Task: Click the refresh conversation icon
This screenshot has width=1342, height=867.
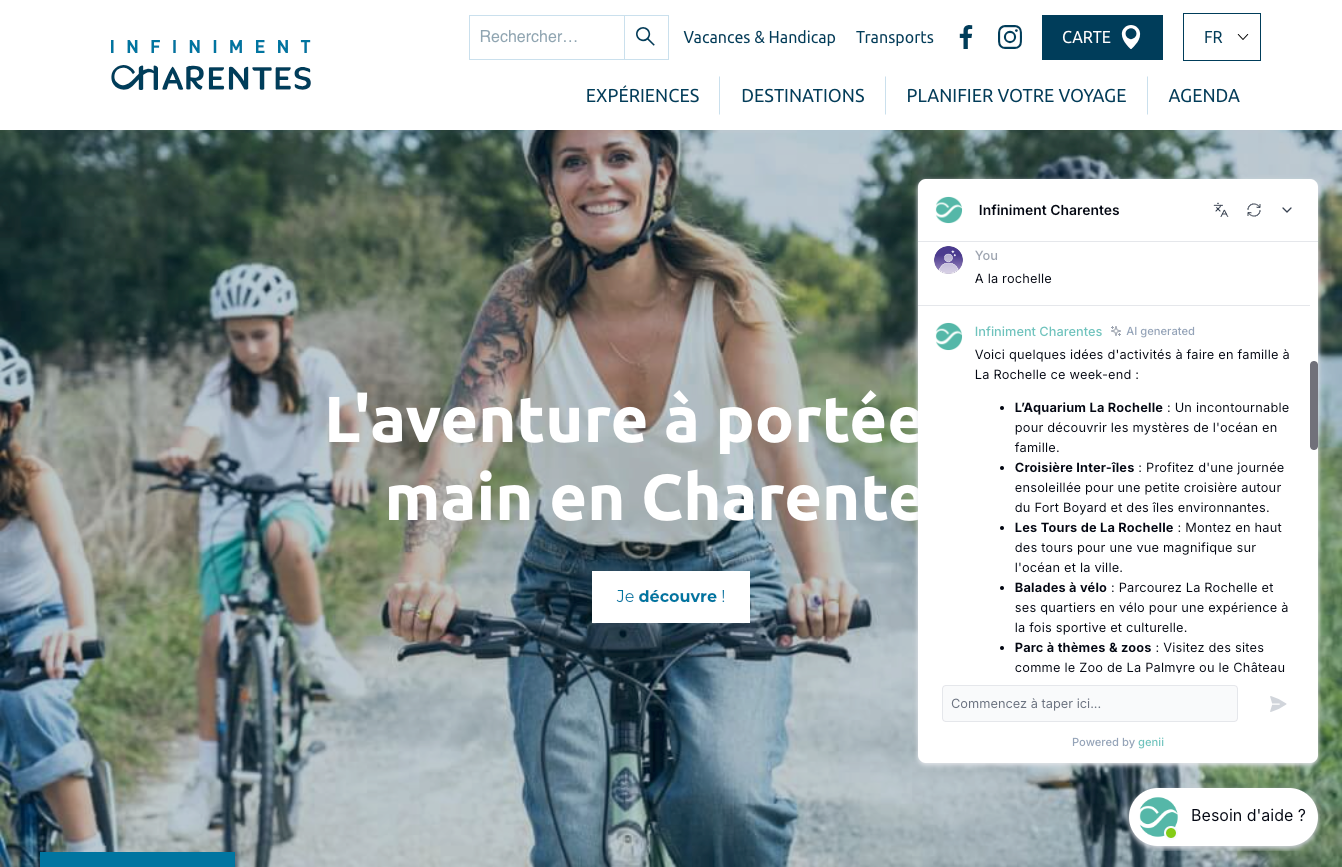Action: click(1254, 210)
